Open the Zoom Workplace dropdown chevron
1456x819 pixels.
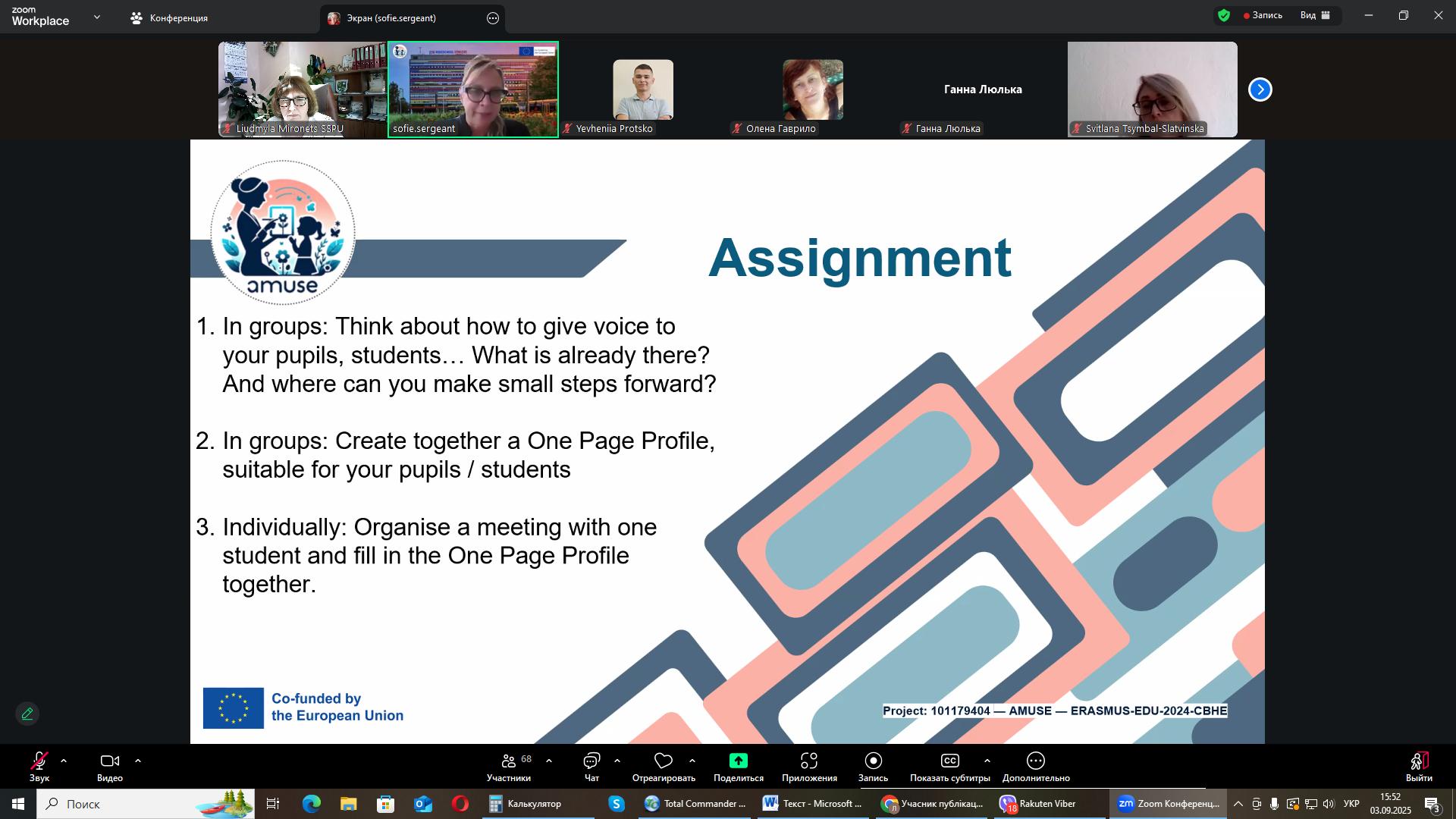point(96,17)
